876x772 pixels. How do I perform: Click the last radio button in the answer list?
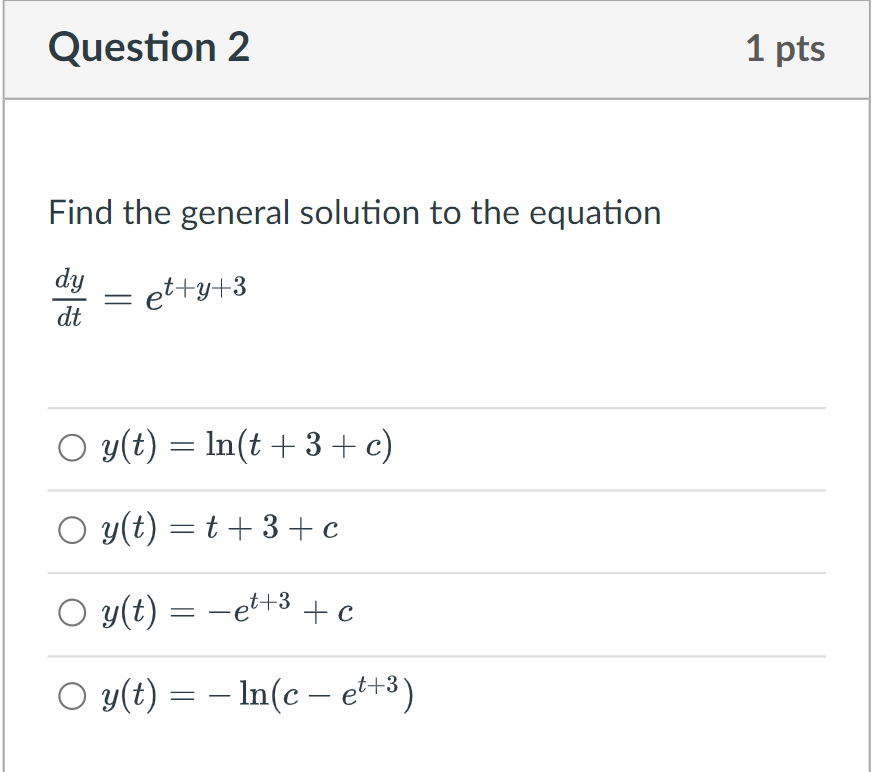(72, 695)
